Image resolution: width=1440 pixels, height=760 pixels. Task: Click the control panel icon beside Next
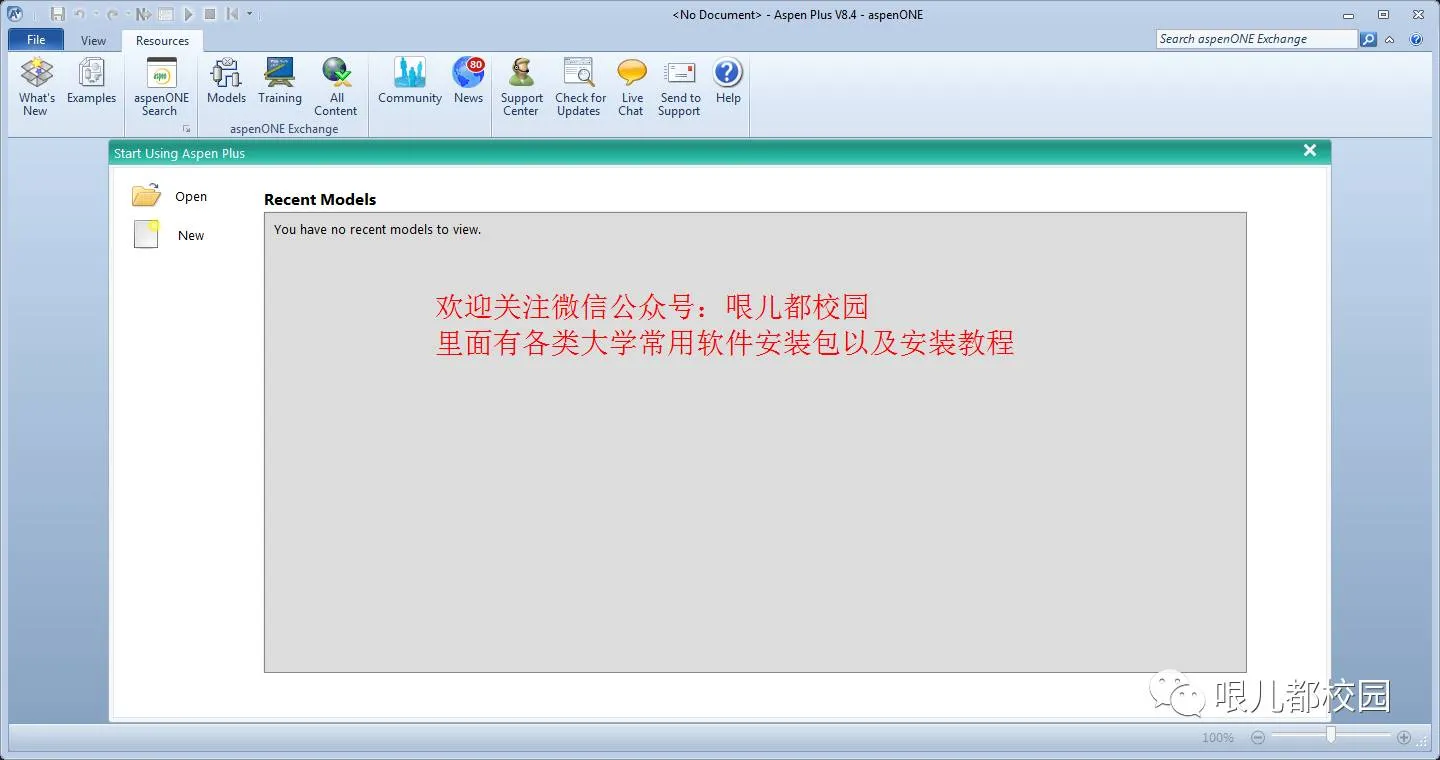(166, 14)
